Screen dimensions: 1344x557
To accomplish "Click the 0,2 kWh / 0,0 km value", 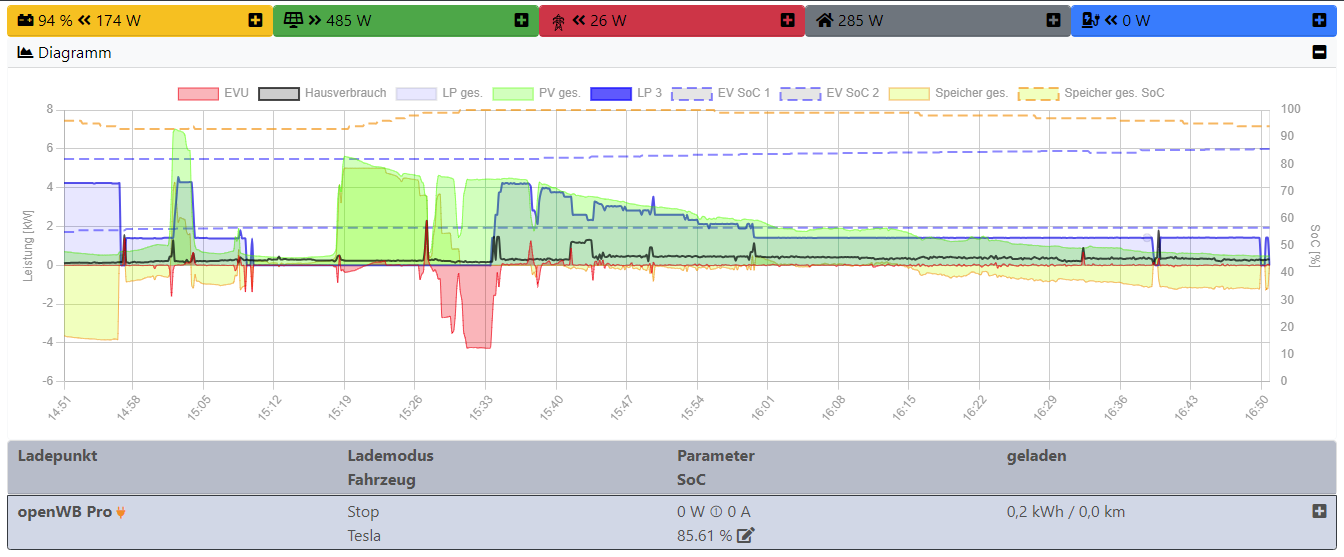I will 1066,512.
